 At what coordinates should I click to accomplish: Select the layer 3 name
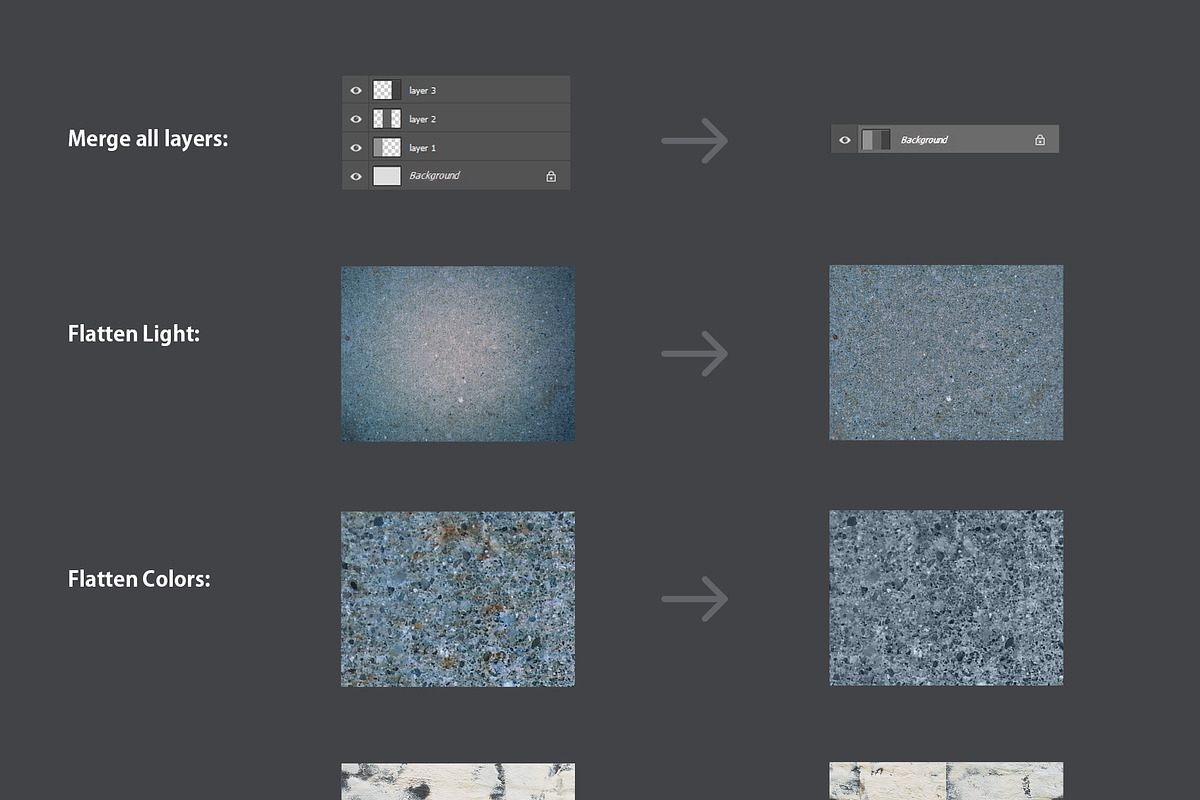click(422, 91)
